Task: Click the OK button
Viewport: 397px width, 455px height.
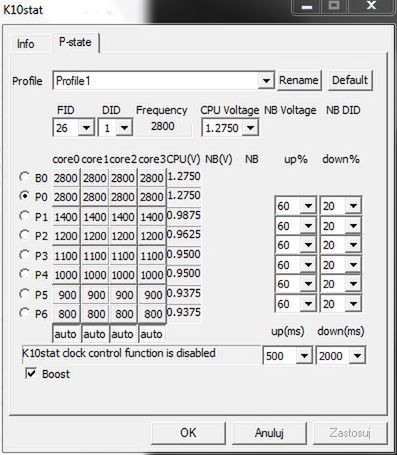Action: (x=188, y=433)
